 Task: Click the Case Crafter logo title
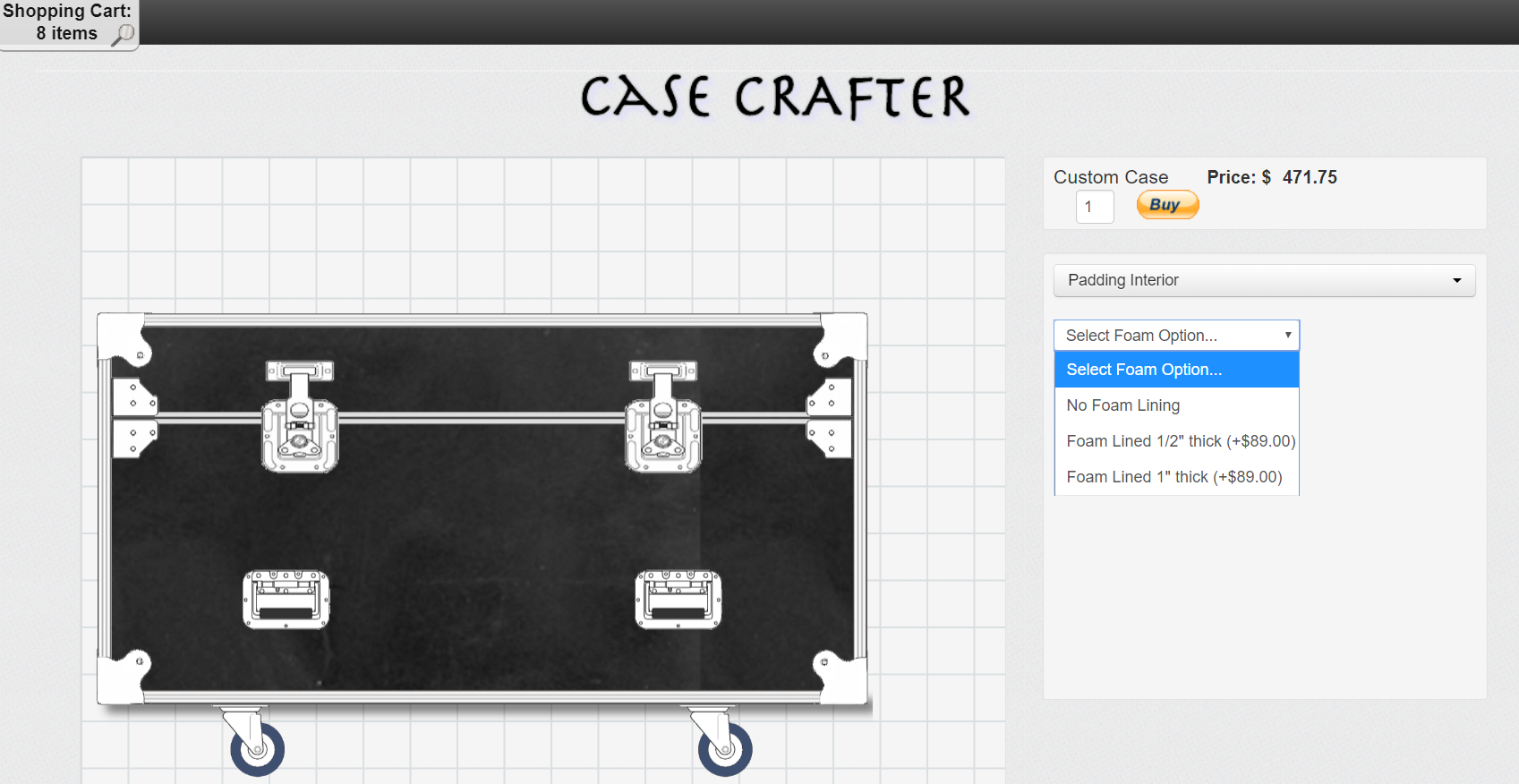[775, 97]
